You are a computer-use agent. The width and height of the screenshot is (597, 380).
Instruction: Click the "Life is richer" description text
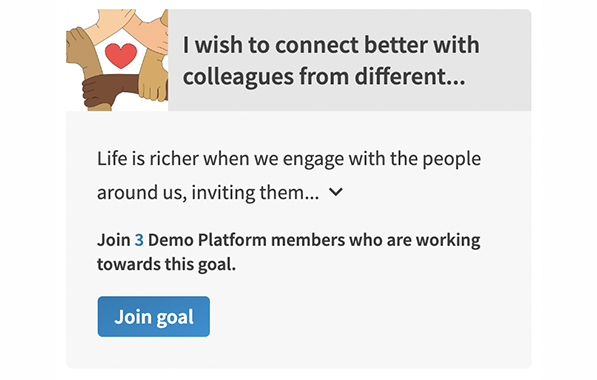[x=289, y=158]
